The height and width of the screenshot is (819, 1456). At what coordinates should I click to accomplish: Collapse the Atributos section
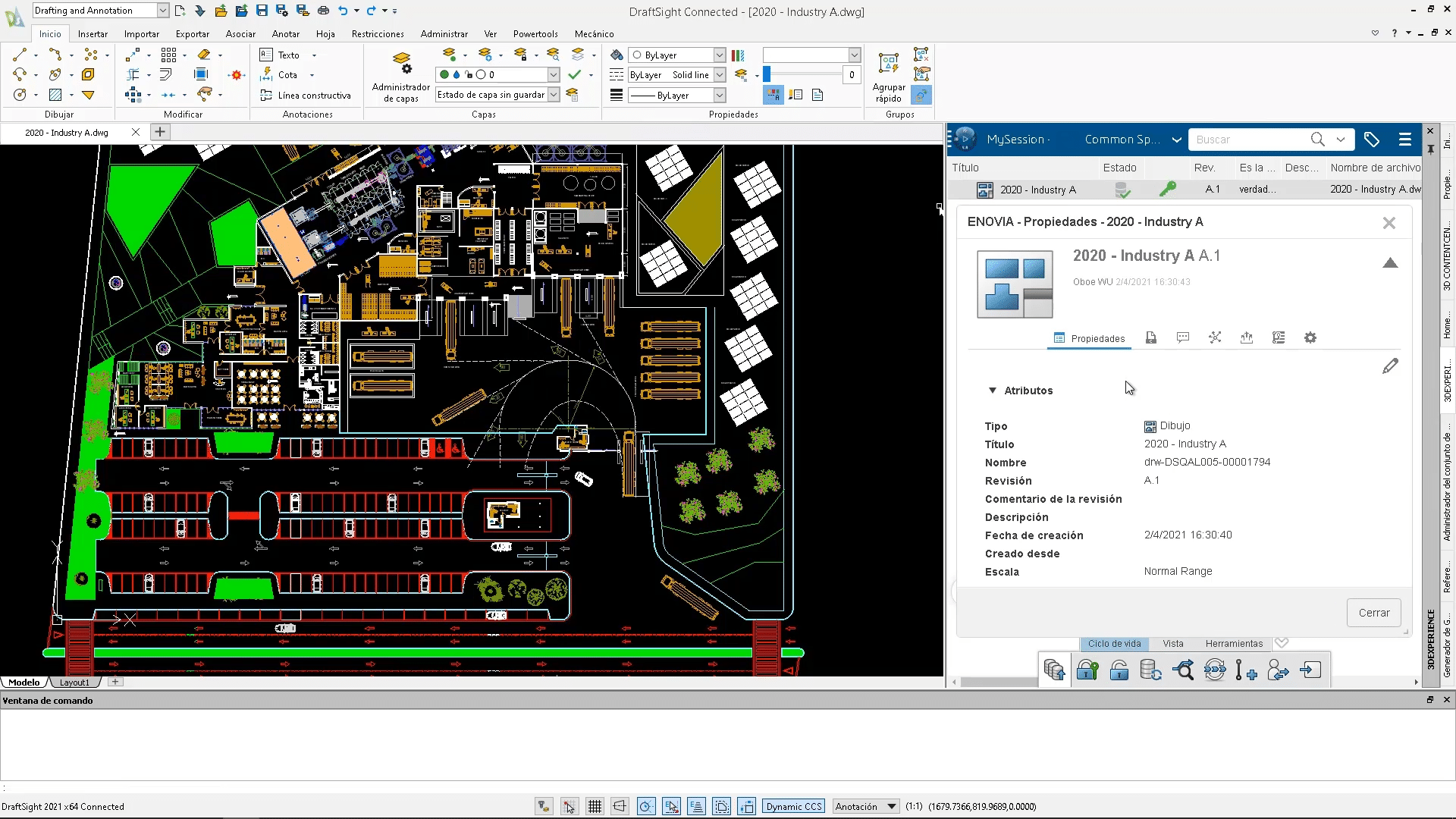pos(992,391)
